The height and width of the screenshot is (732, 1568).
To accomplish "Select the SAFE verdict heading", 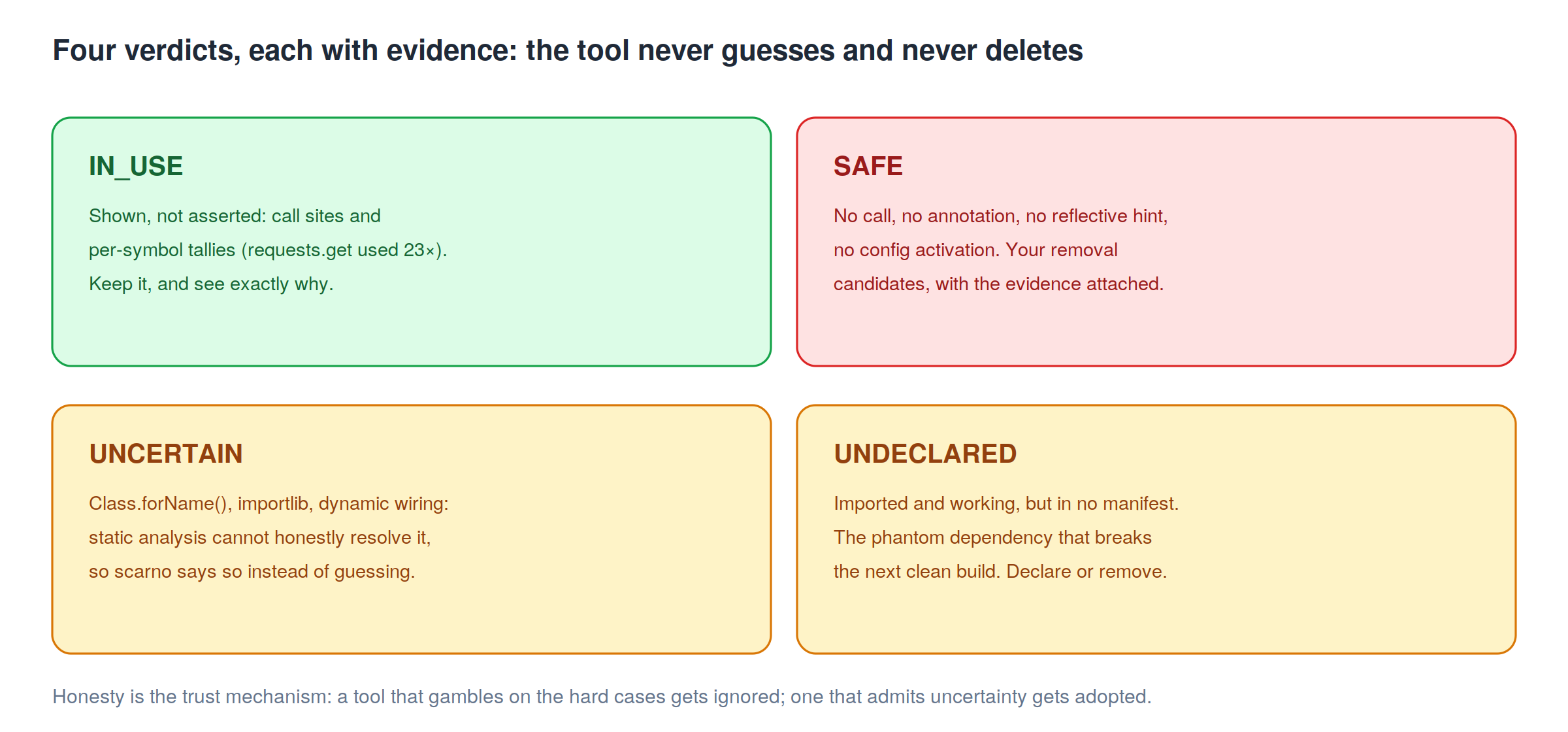I will click(868, 167).
